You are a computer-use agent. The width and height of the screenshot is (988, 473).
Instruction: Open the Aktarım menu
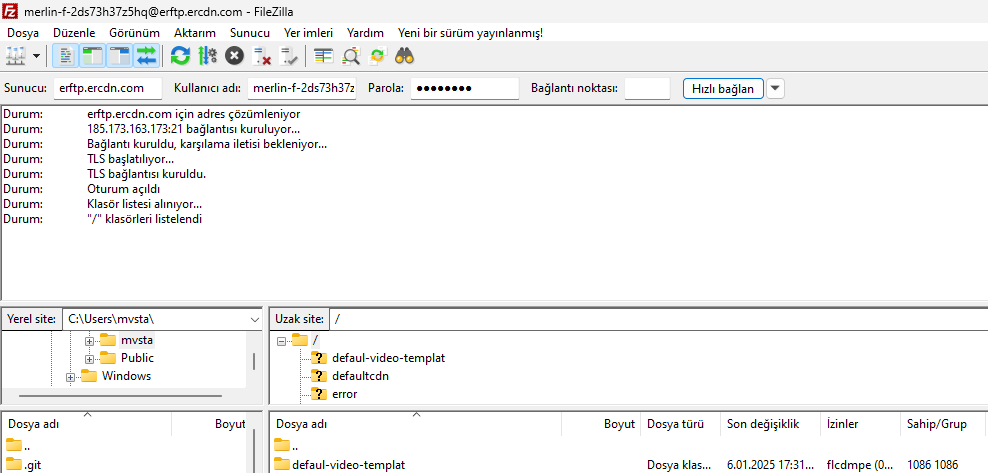pos(196,33)
